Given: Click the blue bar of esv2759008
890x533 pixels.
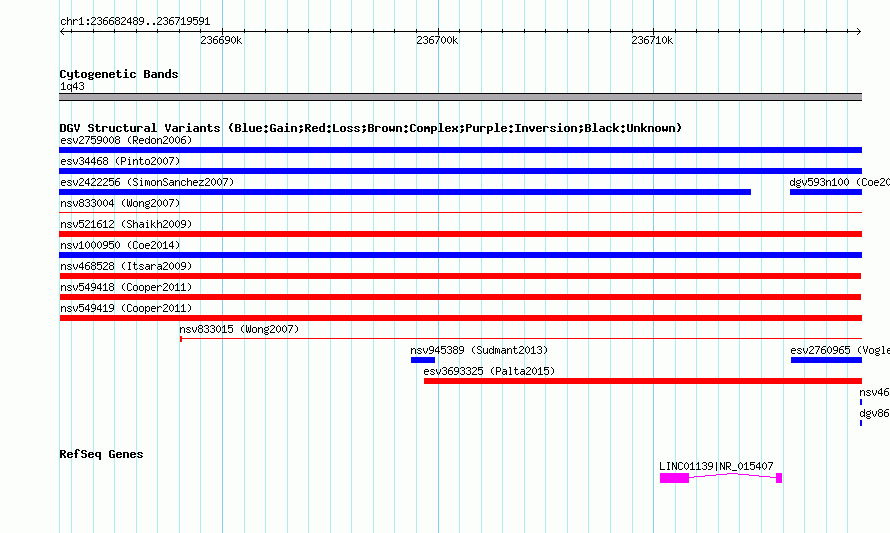Looking at the screenshot, I should (x=460, y=150).
